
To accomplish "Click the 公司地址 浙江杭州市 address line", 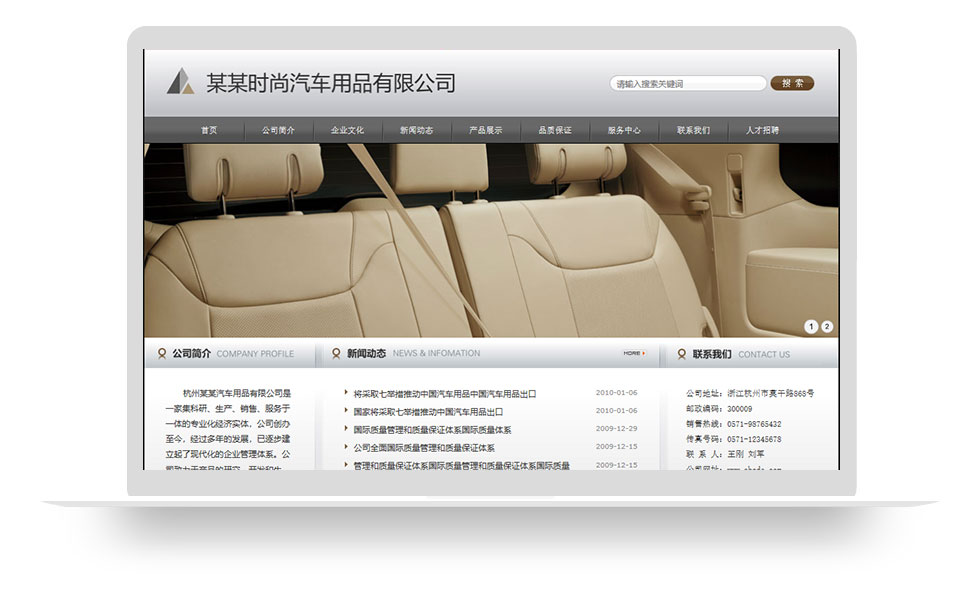I will [750, 394].
